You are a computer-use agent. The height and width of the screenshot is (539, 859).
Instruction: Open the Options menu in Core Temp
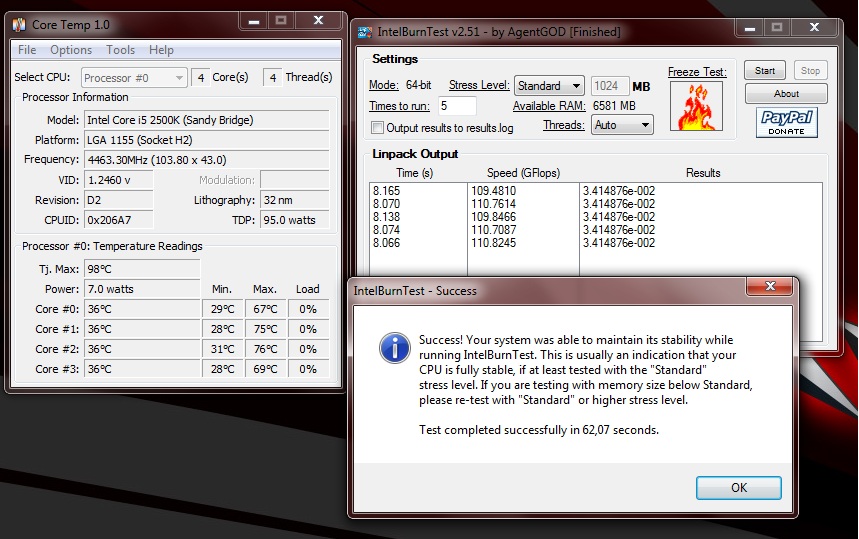point(71,50)
